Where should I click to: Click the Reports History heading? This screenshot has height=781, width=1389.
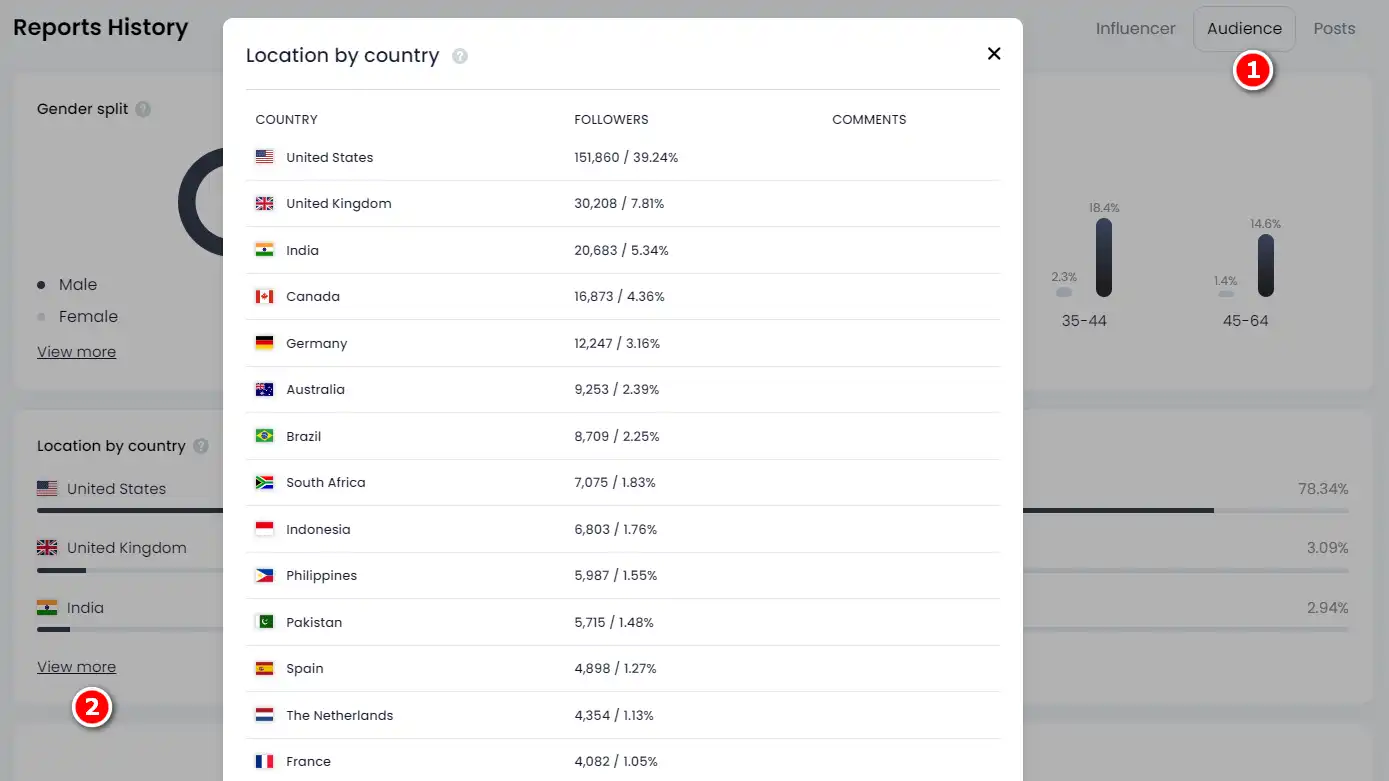100,28
